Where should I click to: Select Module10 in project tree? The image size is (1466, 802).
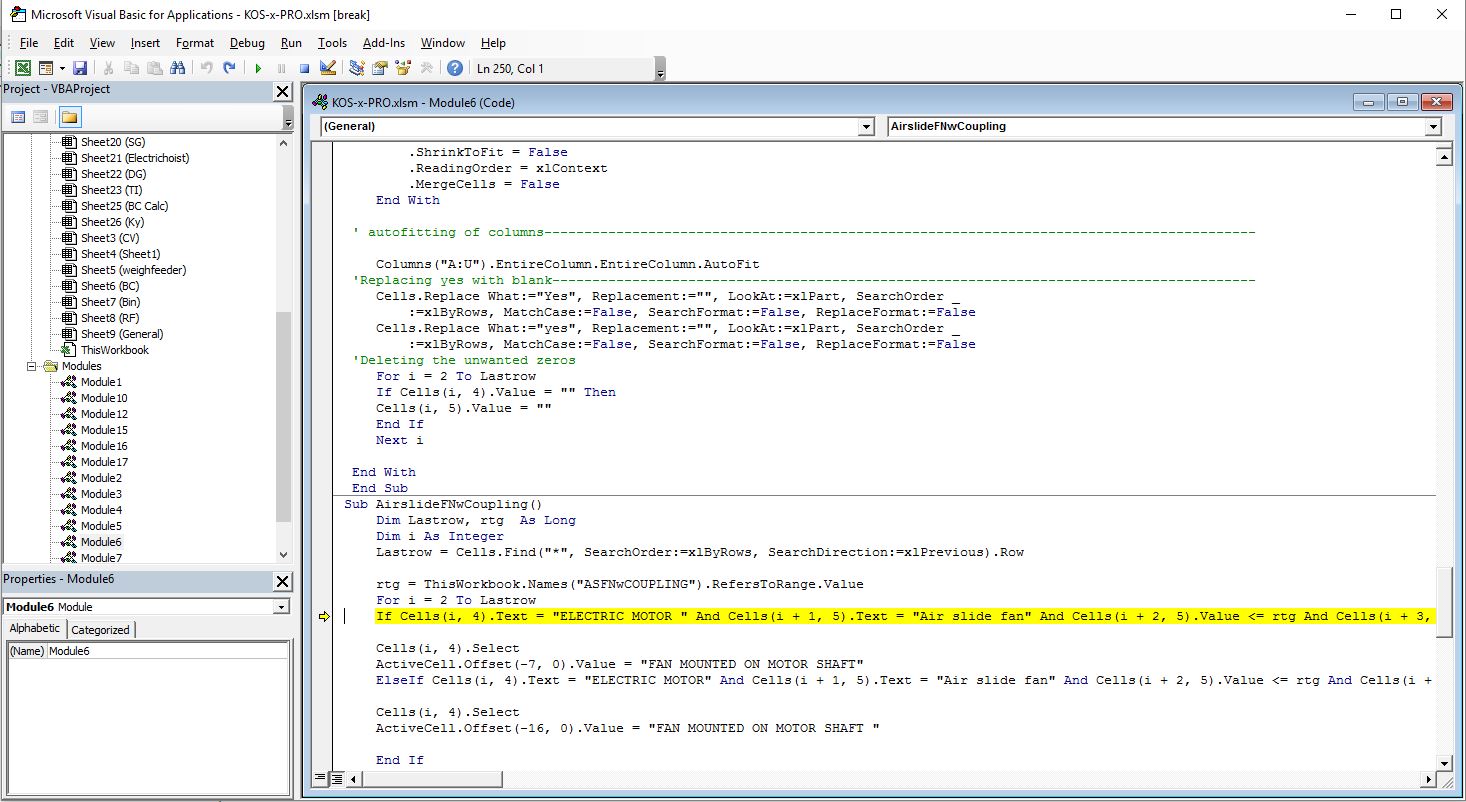104,398
